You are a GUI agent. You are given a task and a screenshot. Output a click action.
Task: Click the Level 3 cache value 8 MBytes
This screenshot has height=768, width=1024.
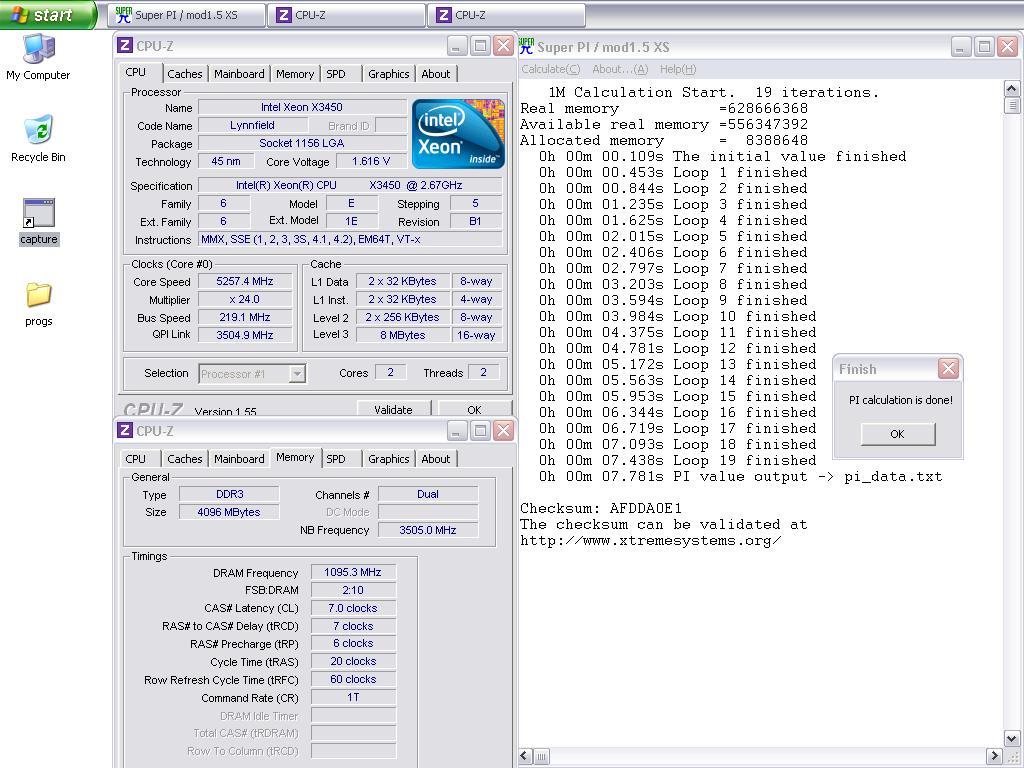pyautogui.click(x=403, y=335)
